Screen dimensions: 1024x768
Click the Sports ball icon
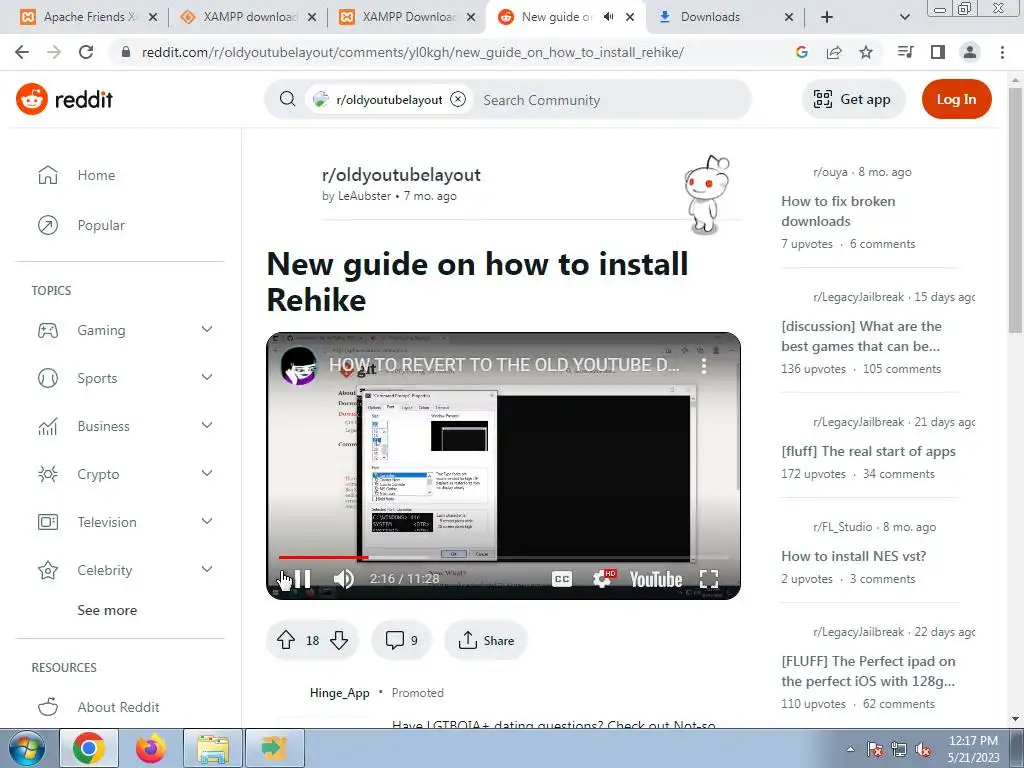point(48,378)
